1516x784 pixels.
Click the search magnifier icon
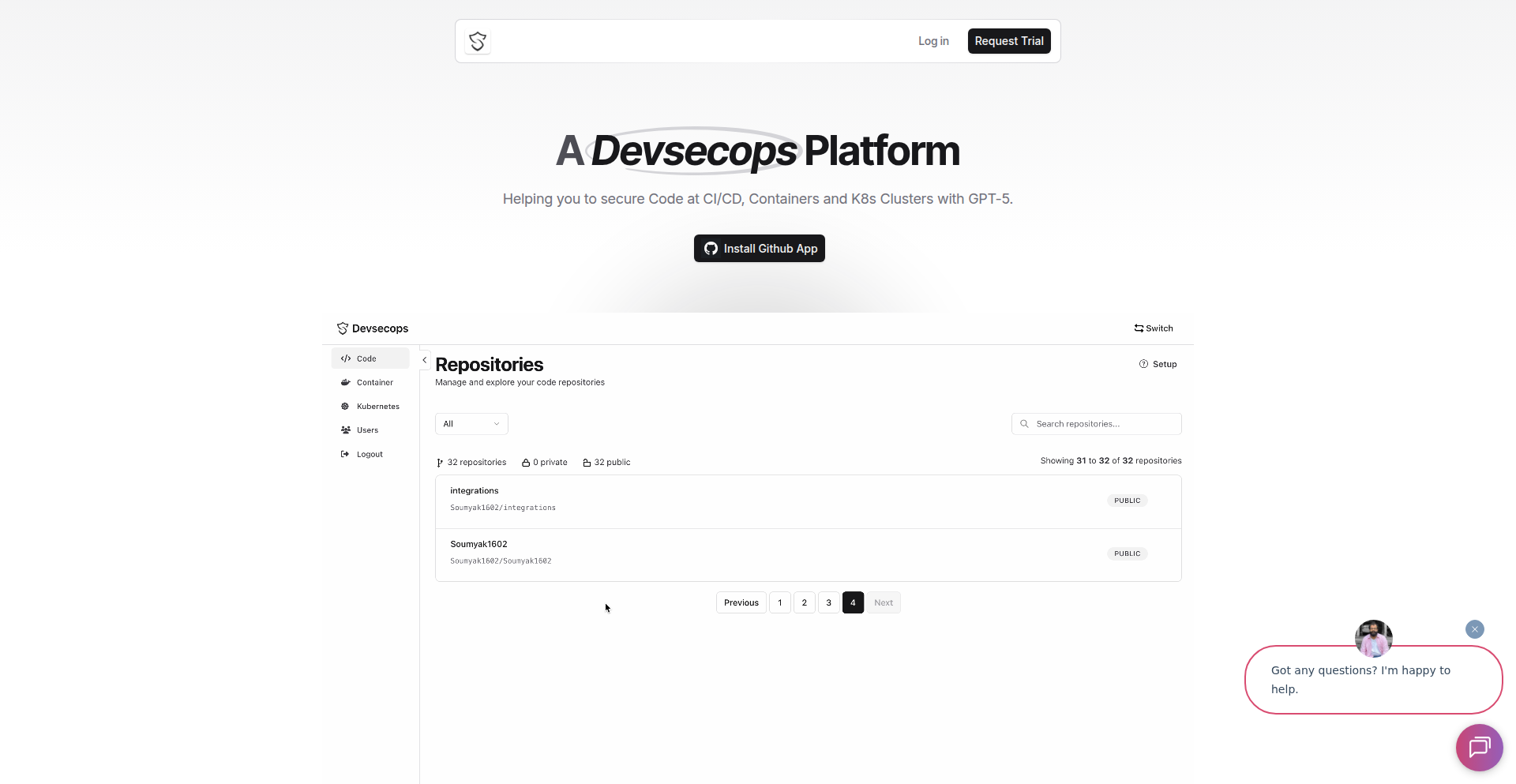click(1024, 424)
